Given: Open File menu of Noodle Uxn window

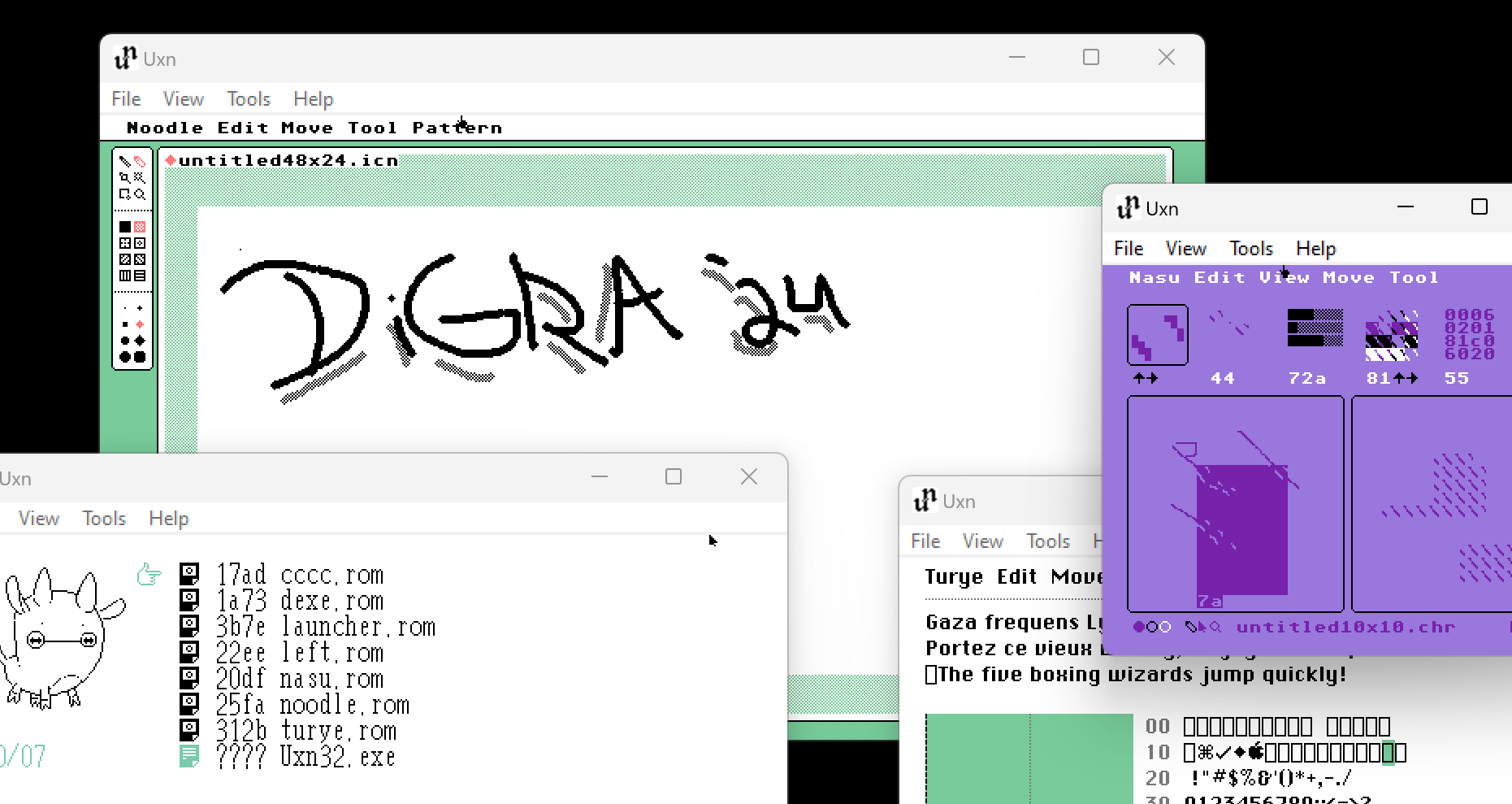Looking at the screenshot, I should [126, 98].
